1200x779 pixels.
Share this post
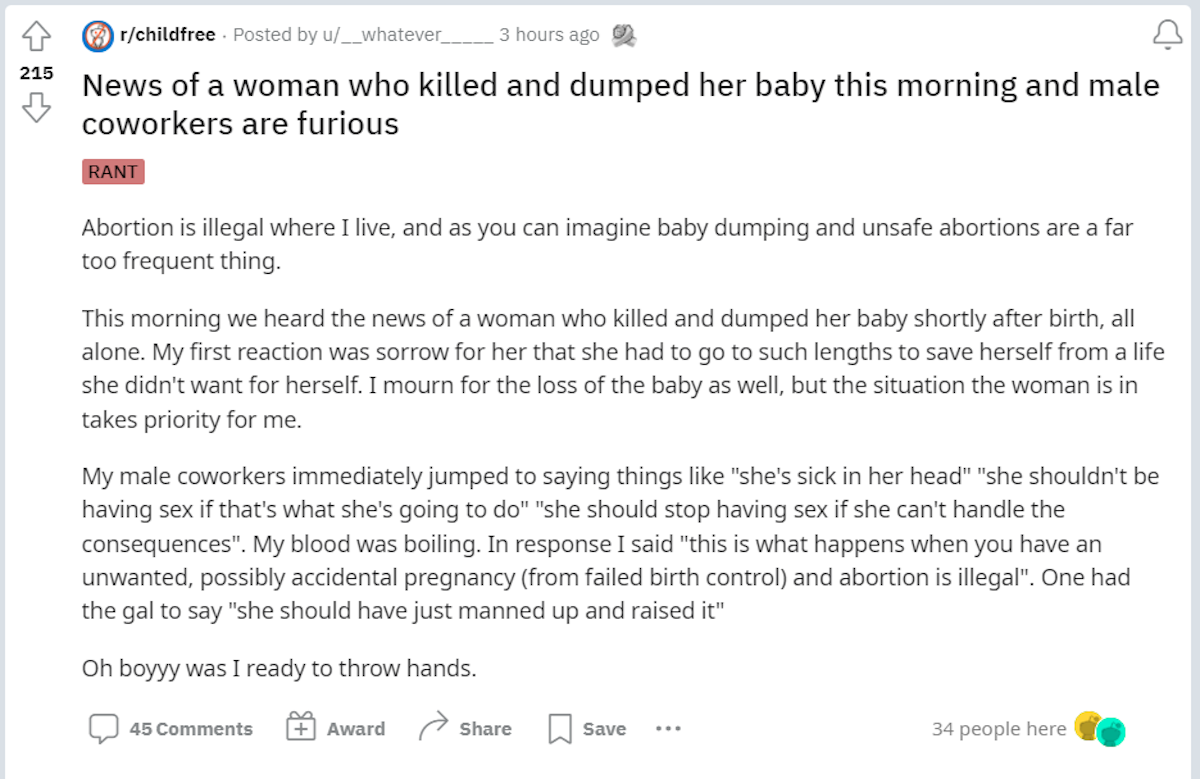pyautogui.click(x=465, y=729)
